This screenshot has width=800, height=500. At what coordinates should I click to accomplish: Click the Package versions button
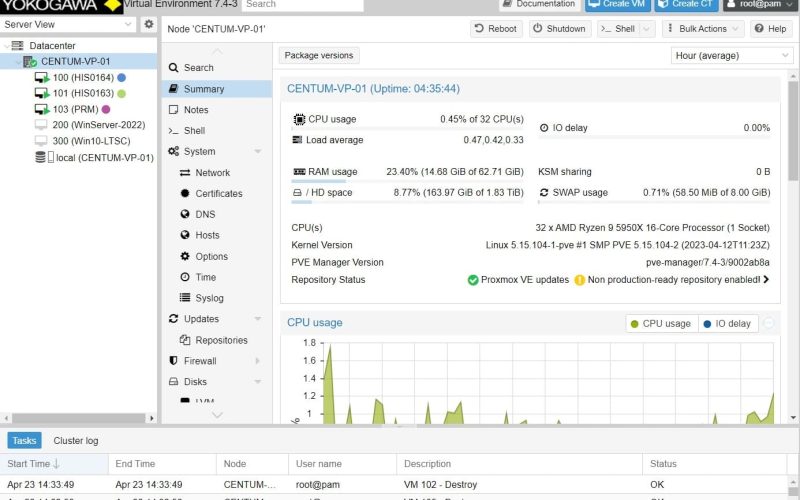click(x=319, y=55)
